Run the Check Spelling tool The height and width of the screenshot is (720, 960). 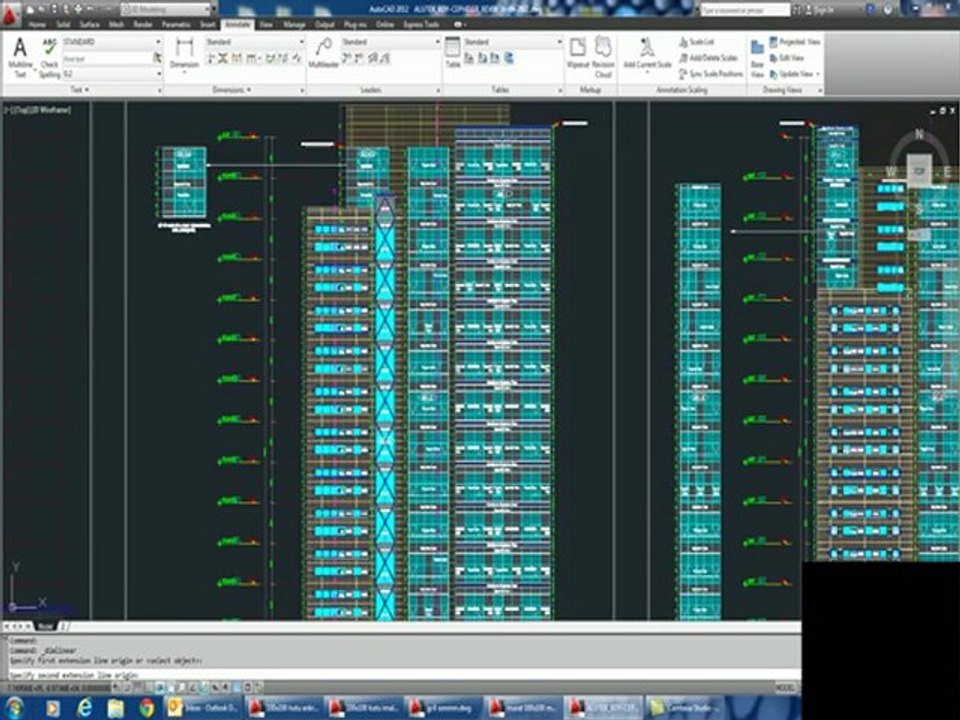pos(50,57)
